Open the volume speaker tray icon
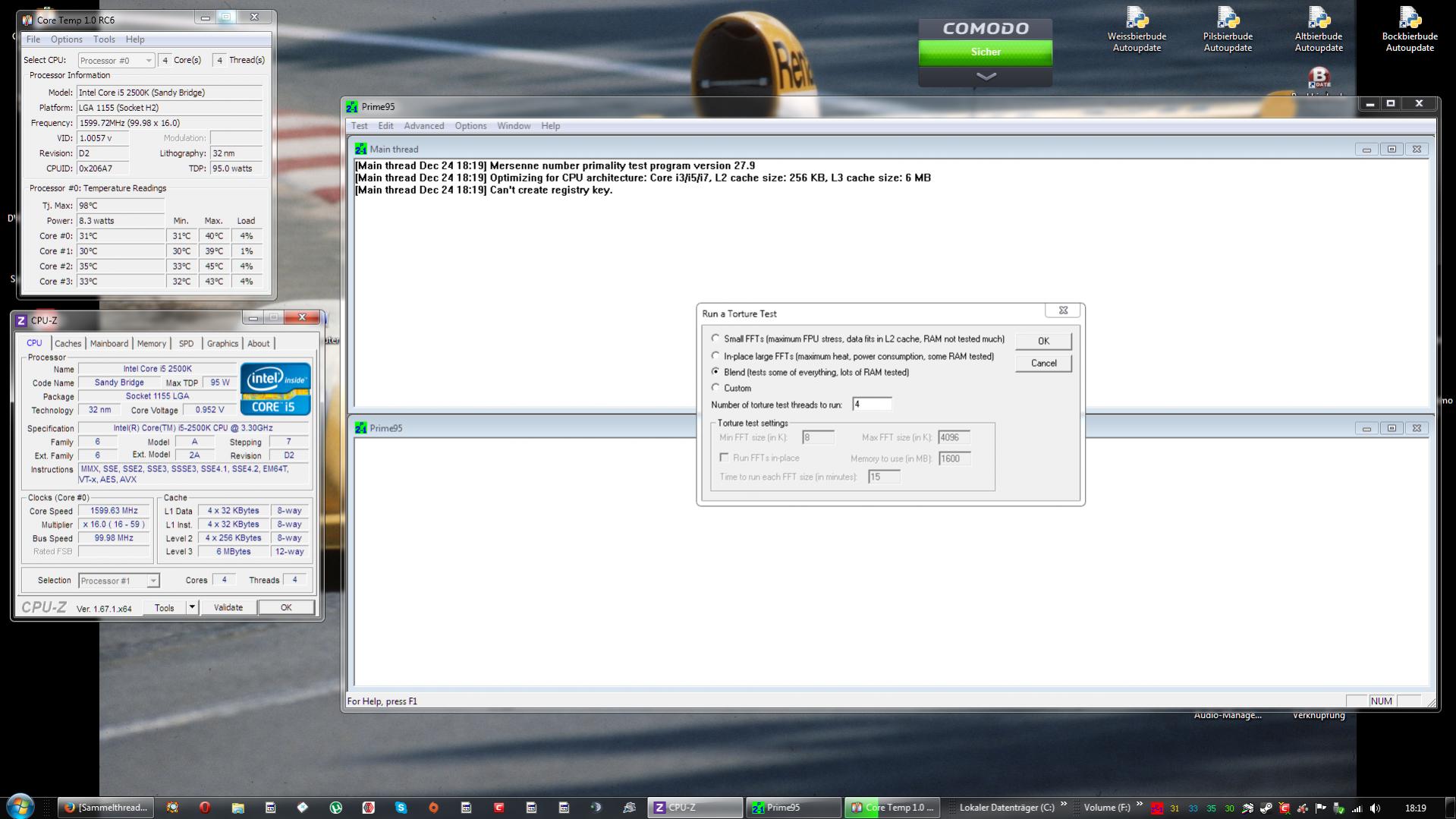Viewport: 1456px width, 819px height. click(1375, 808)
